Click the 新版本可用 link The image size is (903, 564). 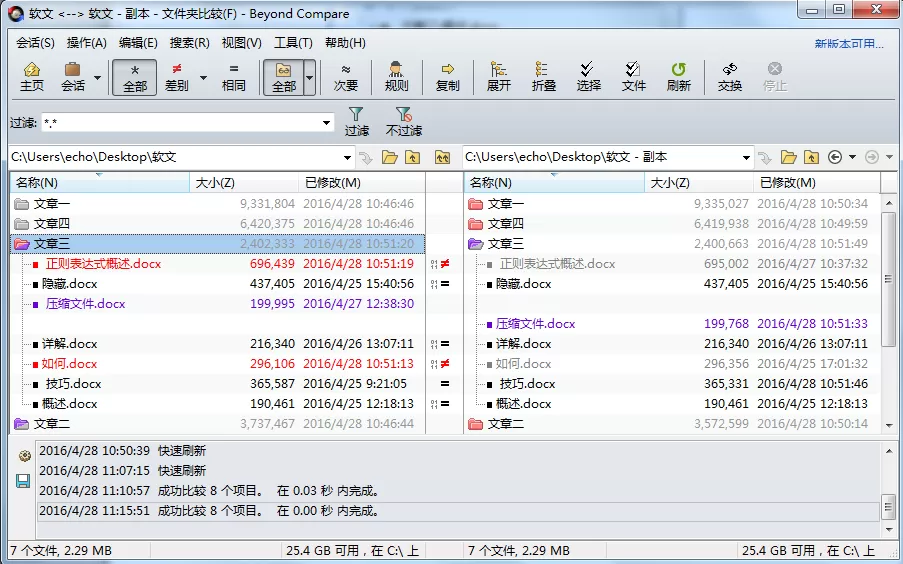849,44
